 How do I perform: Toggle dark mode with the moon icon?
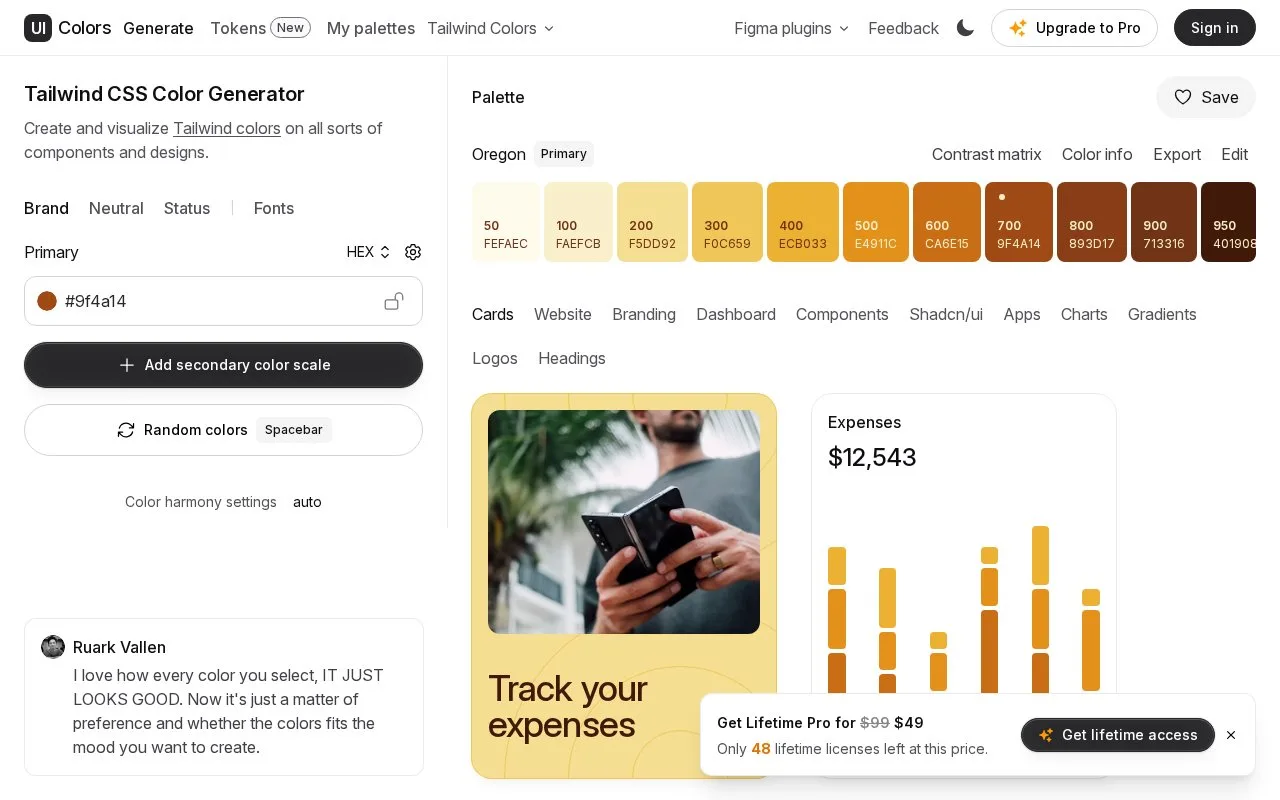(x=965, y=28)
